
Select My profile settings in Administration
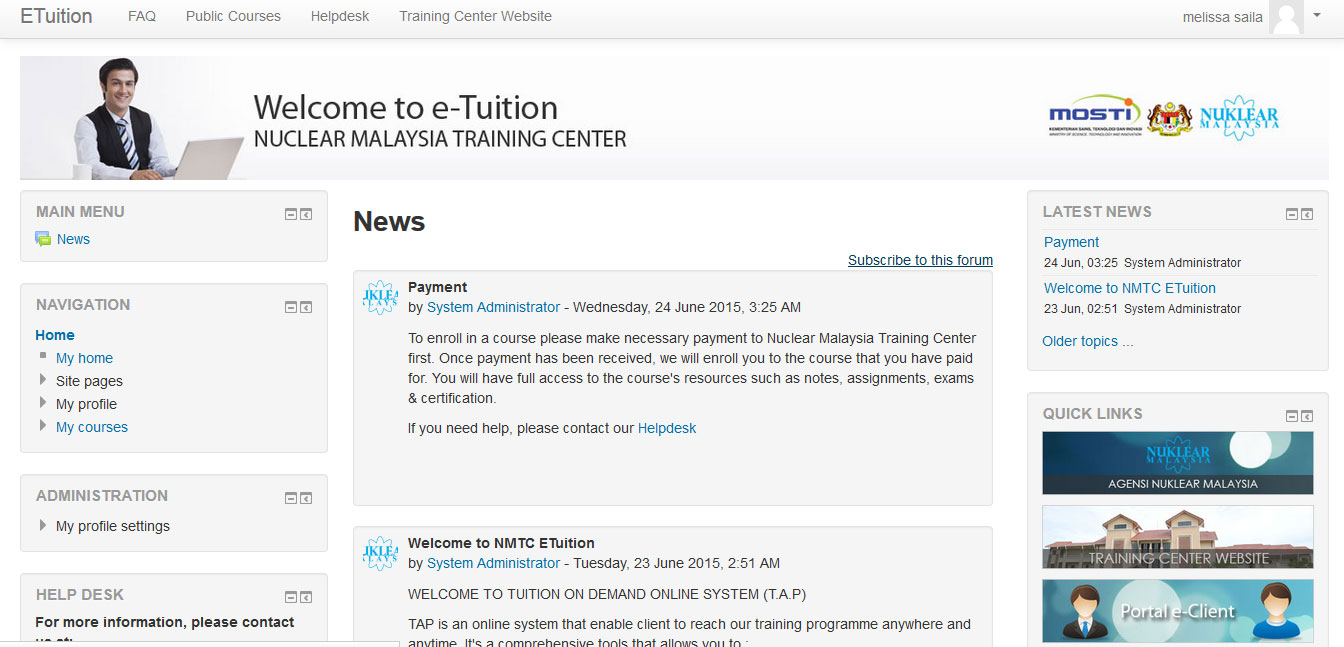[113, 526]
